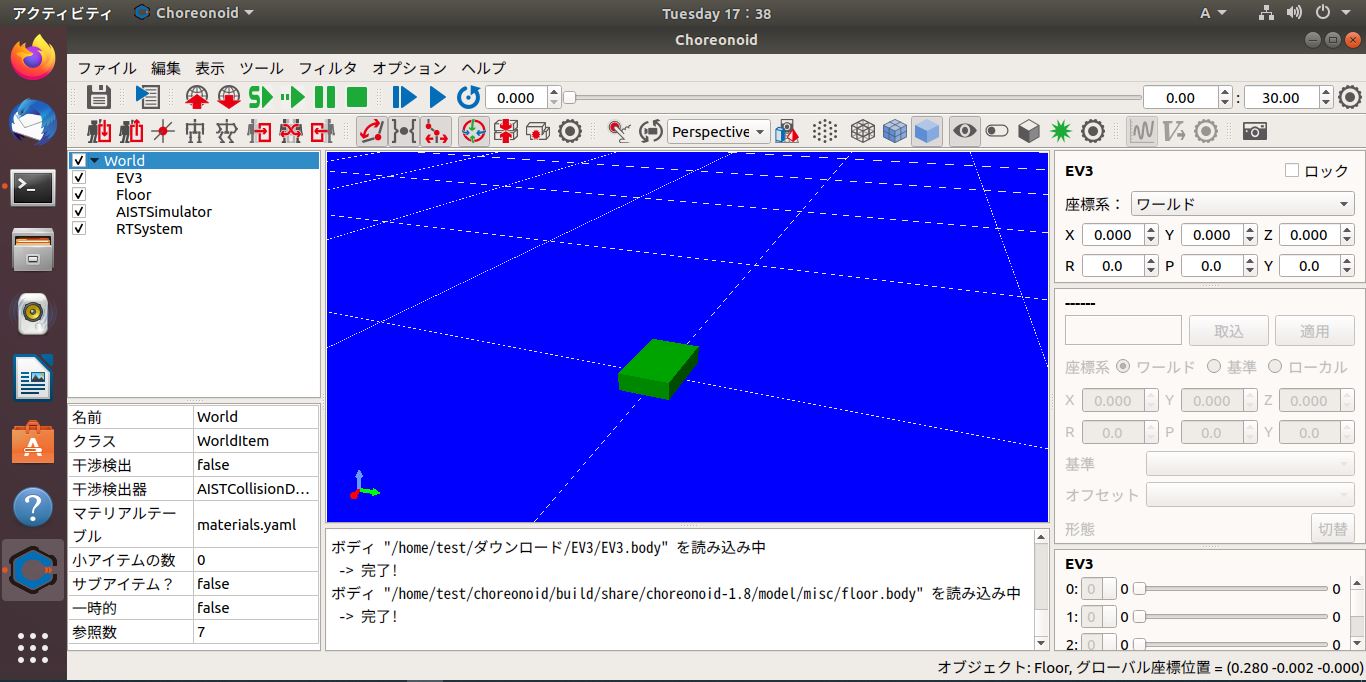Click the script/document icon beside the save icon
The width and height of the screenshot is (1366, 682).
pyautogui.click(x=147, y=97)
